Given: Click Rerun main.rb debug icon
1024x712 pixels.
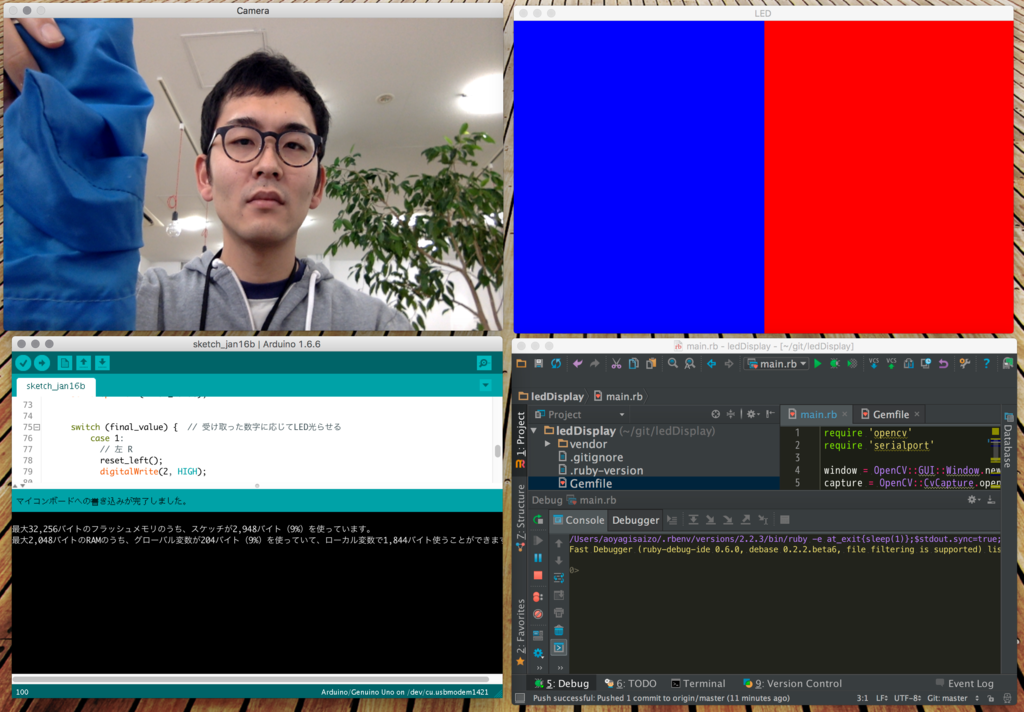Looking at the screenshot, I should pos(538,520).
